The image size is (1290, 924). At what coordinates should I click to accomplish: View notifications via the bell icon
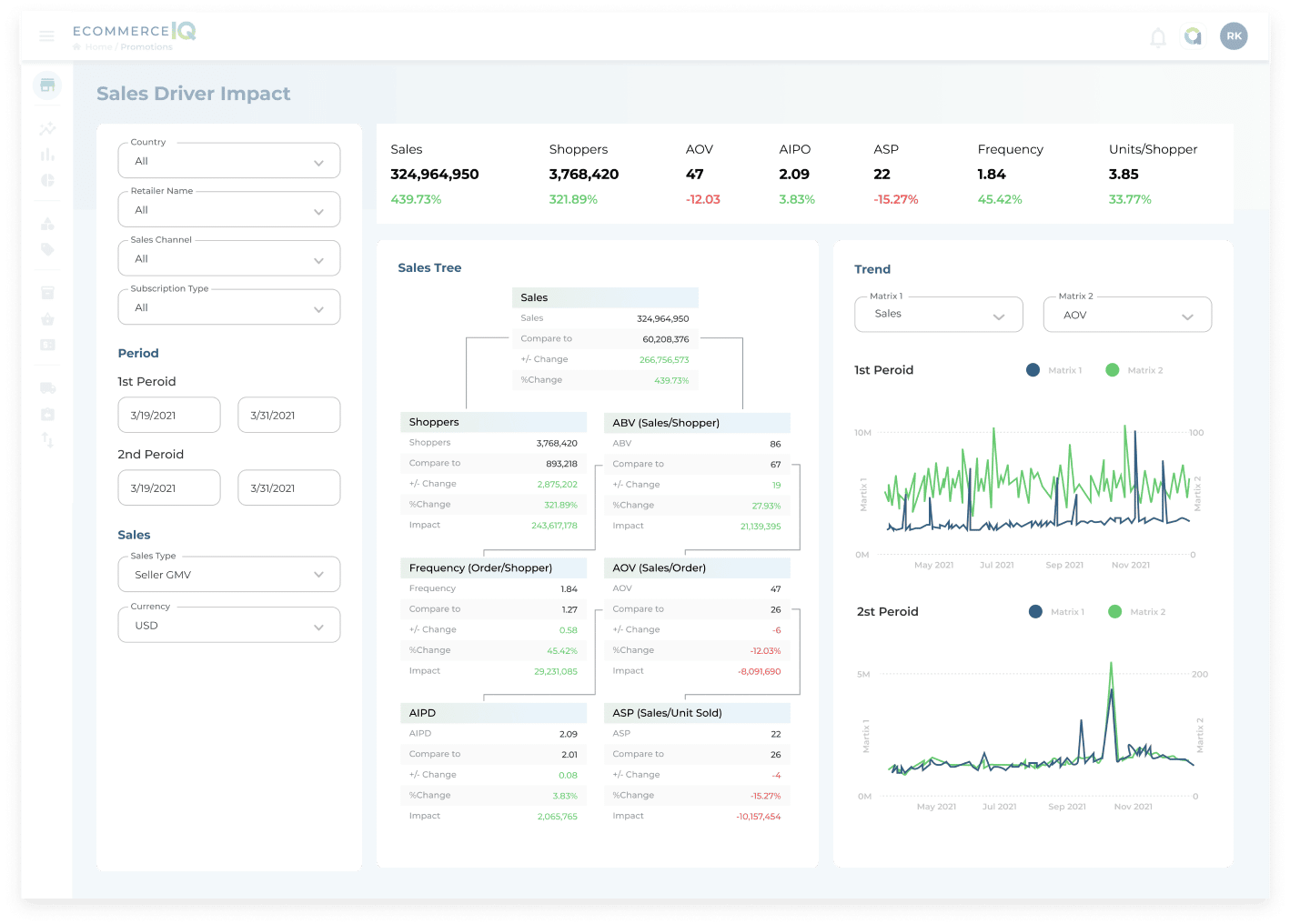(x=1157, y=37)
